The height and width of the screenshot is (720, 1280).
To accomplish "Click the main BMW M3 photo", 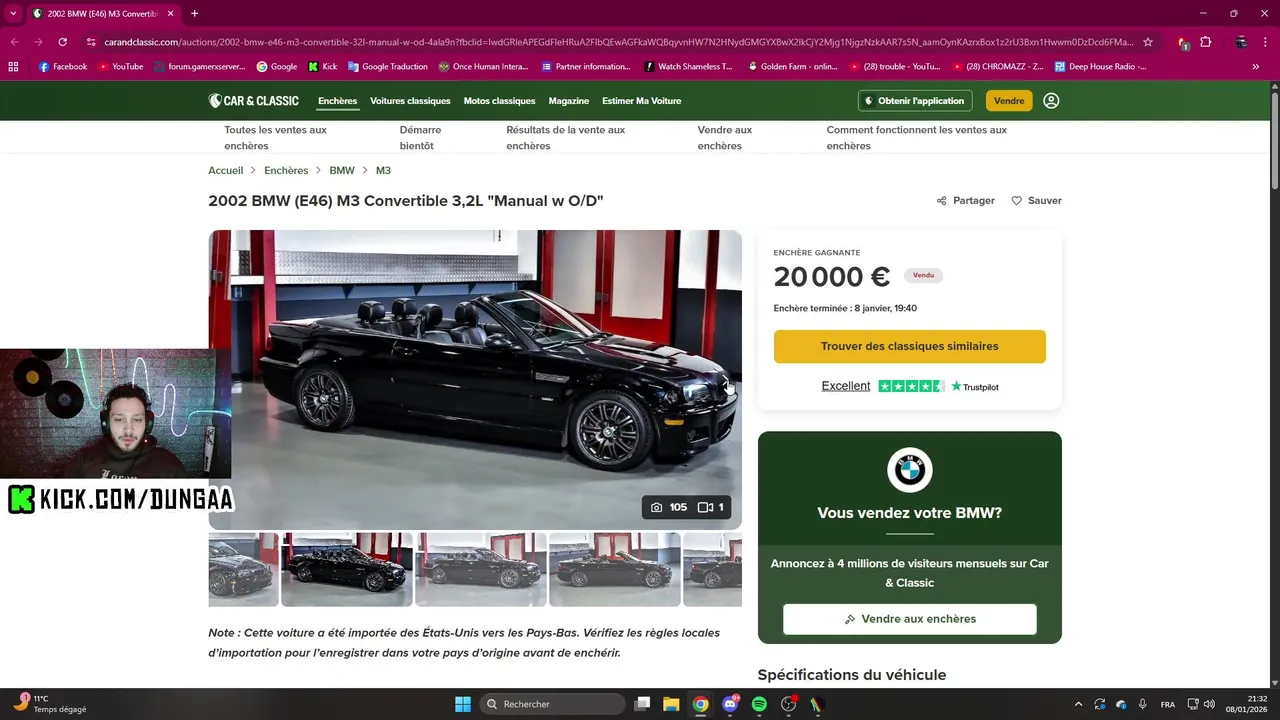I will coord(475,379).
